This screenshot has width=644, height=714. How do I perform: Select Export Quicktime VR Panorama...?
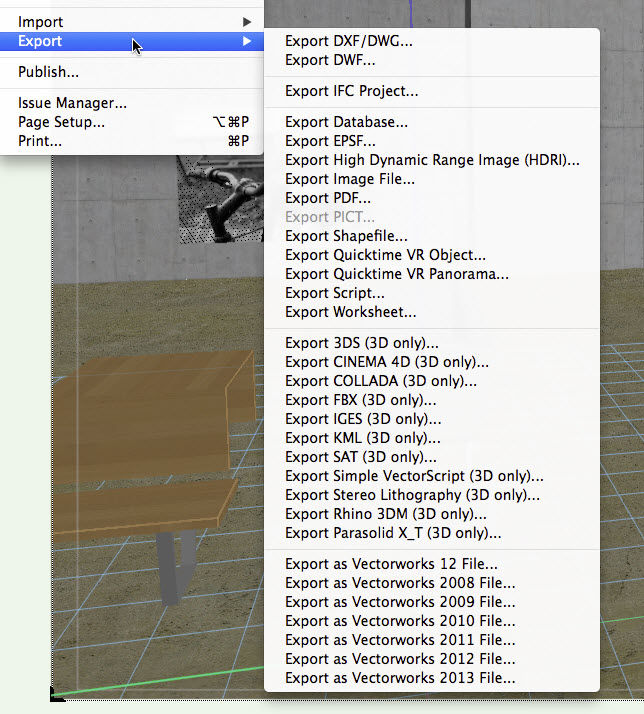coord(432,274)
